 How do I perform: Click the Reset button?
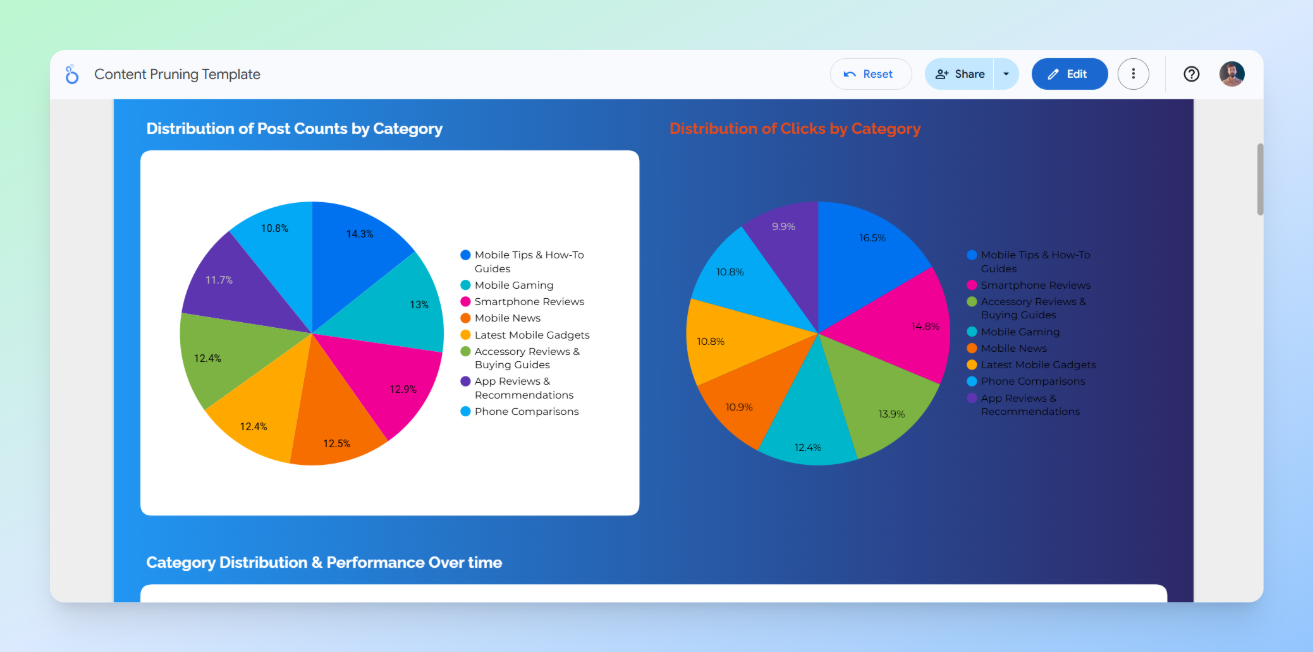pyautogui.click(x=871, y=73)
